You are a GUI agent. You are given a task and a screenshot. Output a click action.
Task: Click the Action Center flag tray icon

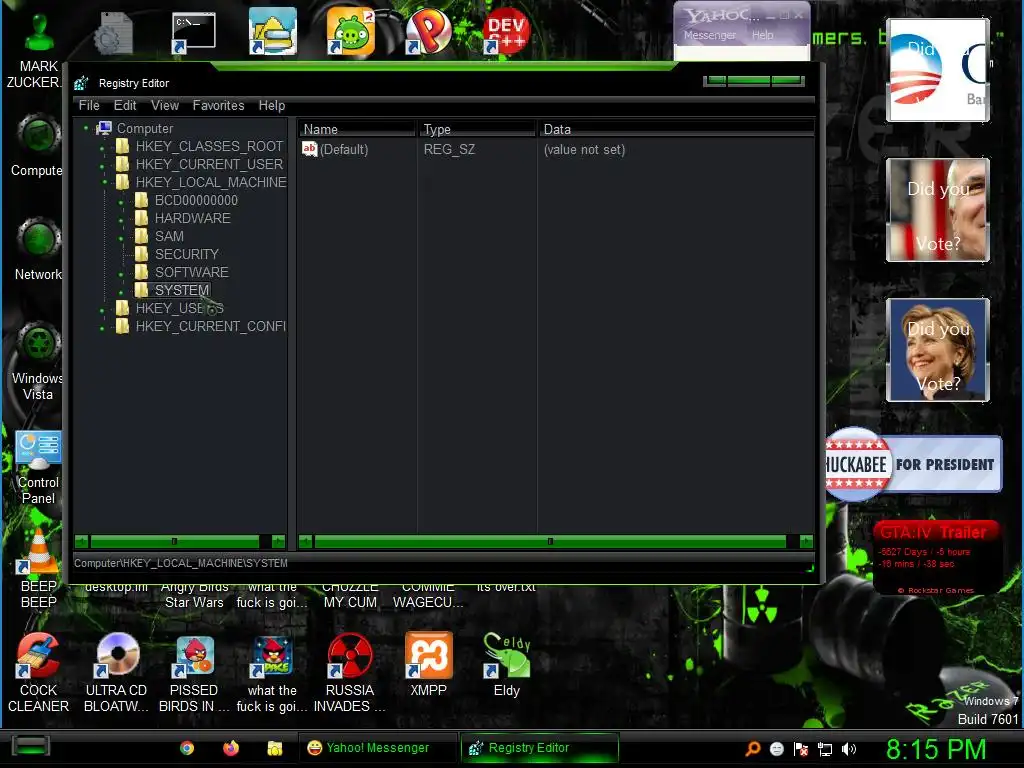coord(801,749)
